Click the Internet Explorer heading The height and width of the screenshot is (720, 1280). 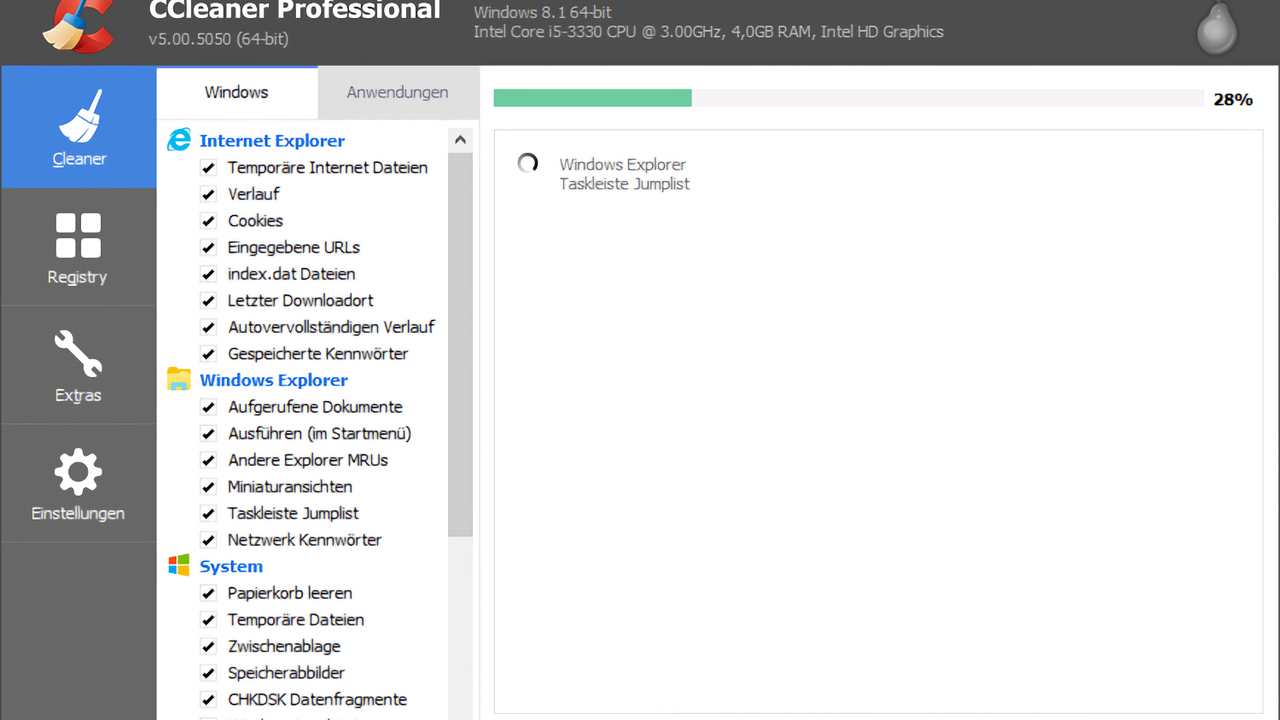[272, 141]
